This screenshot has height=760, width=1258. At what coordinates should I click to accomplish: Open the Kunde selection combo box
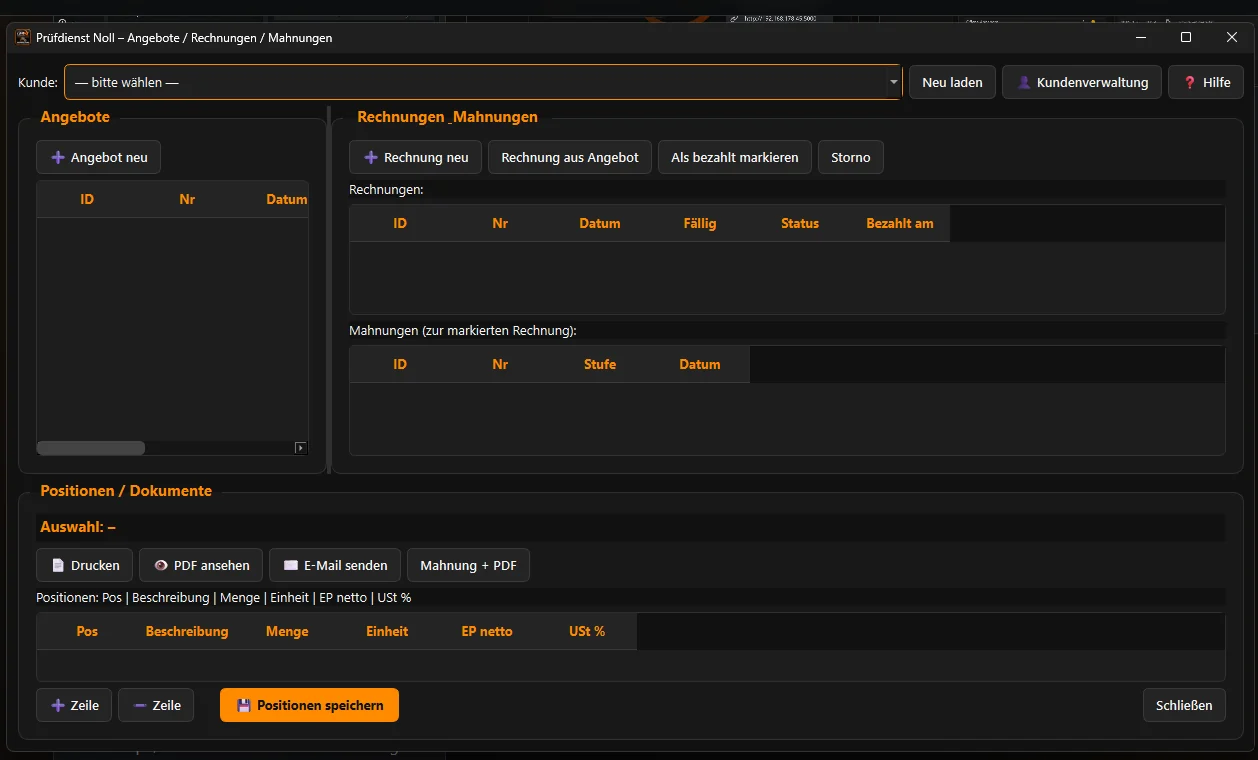click(483, 82)
